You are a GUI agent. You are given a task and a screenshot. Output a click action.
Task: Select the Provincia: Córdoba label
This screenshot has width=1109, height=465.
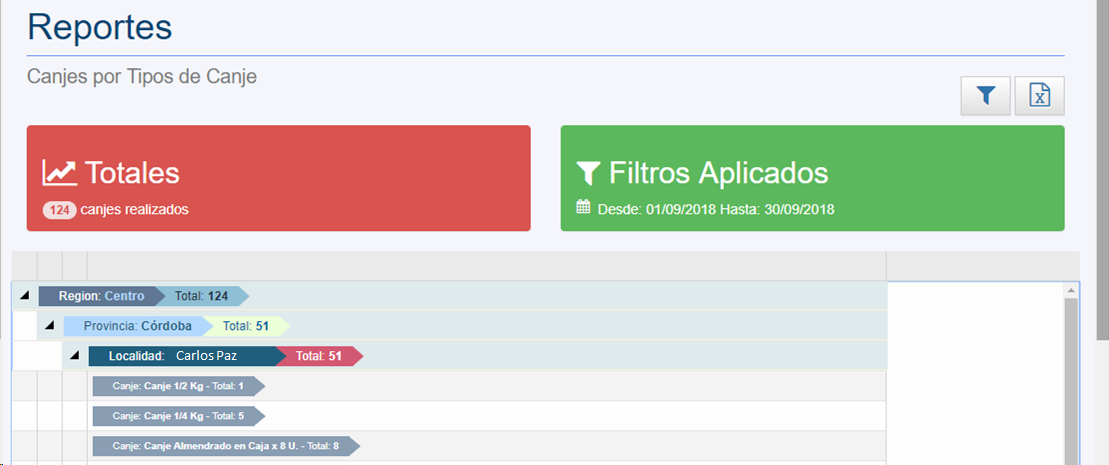[136, 326]
